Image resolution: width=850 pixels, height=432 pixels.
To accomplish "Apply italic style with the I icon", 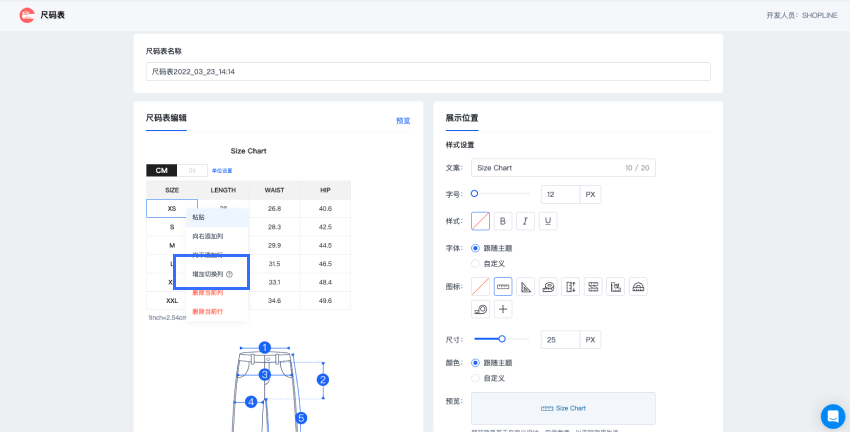I will click(526, 221).
